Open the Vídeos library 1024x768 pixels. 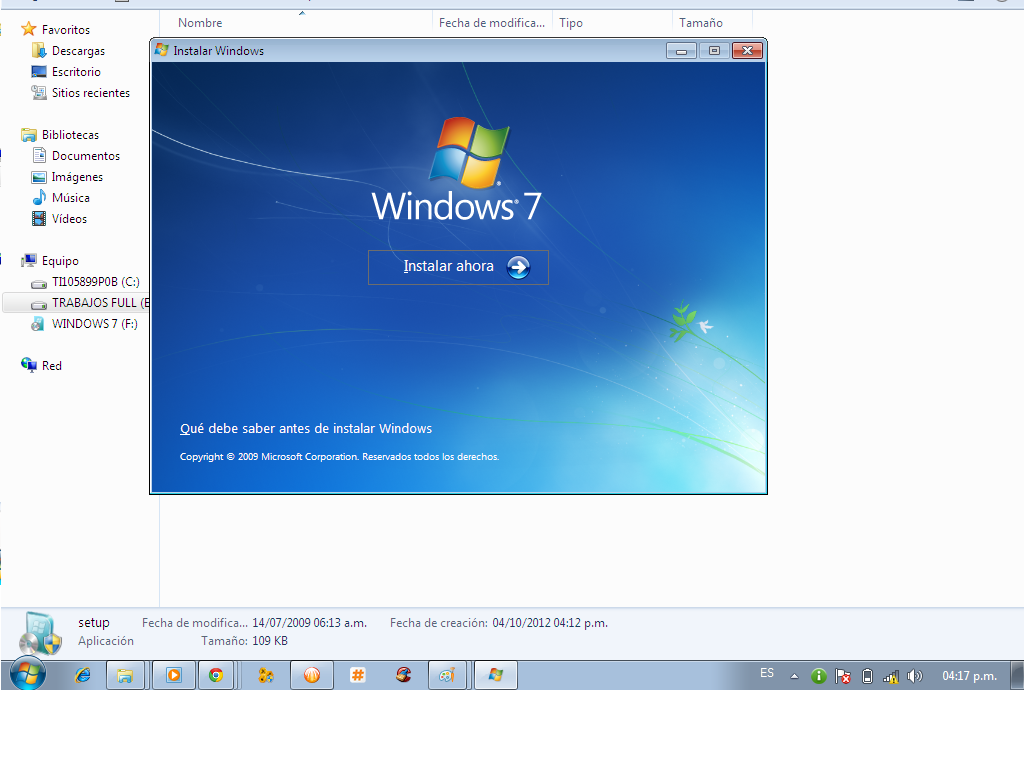coord(69,219)
